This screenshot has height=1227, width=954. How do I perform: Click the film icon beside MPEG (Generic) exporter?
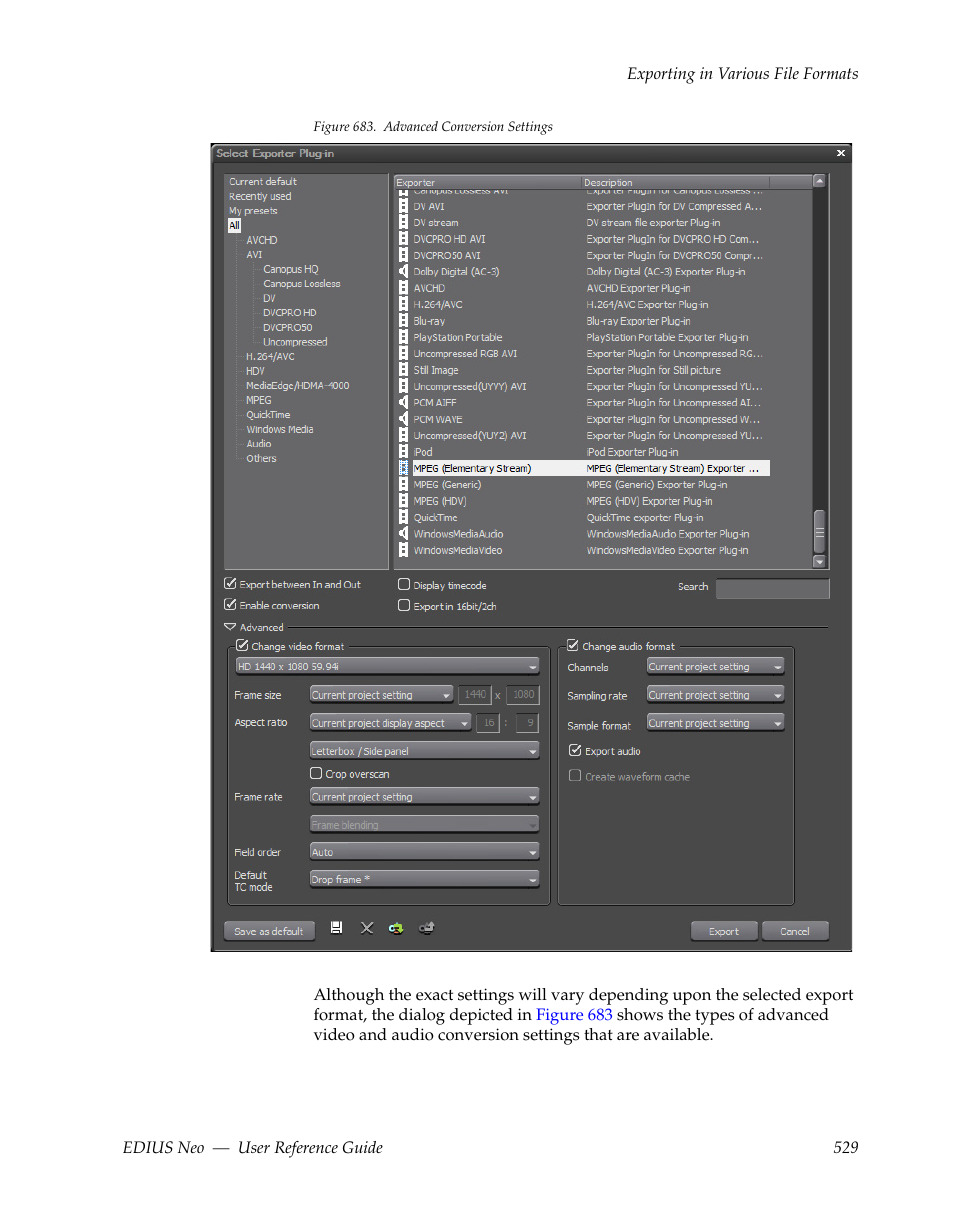403,485
